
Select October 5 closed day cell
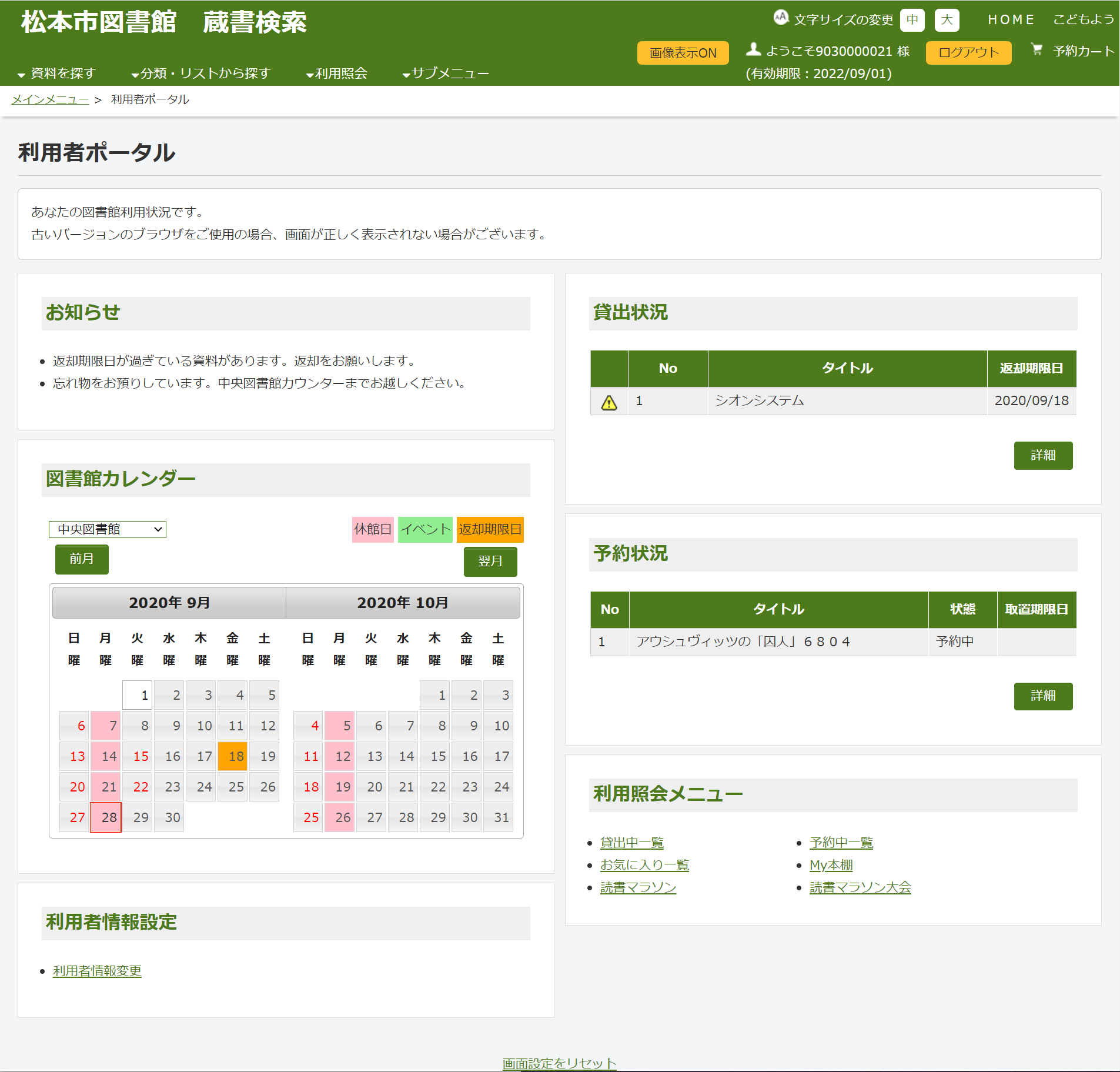339,726
